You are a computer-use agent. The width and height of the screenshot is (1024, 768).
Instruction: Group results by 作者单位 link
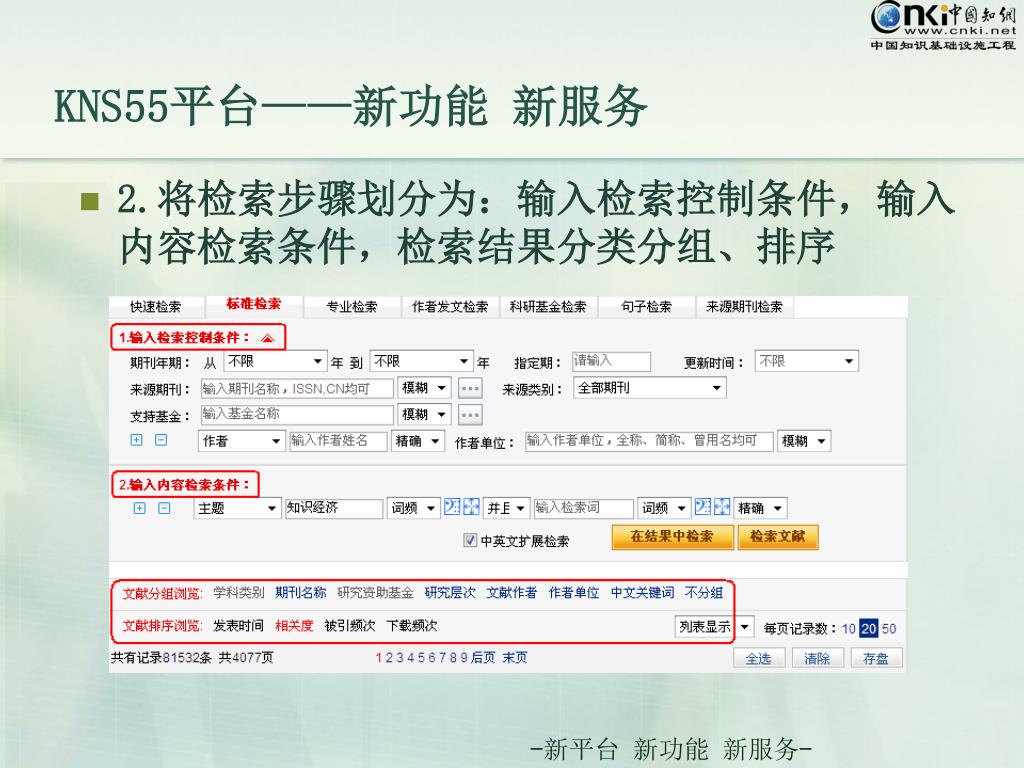[574, 592]
